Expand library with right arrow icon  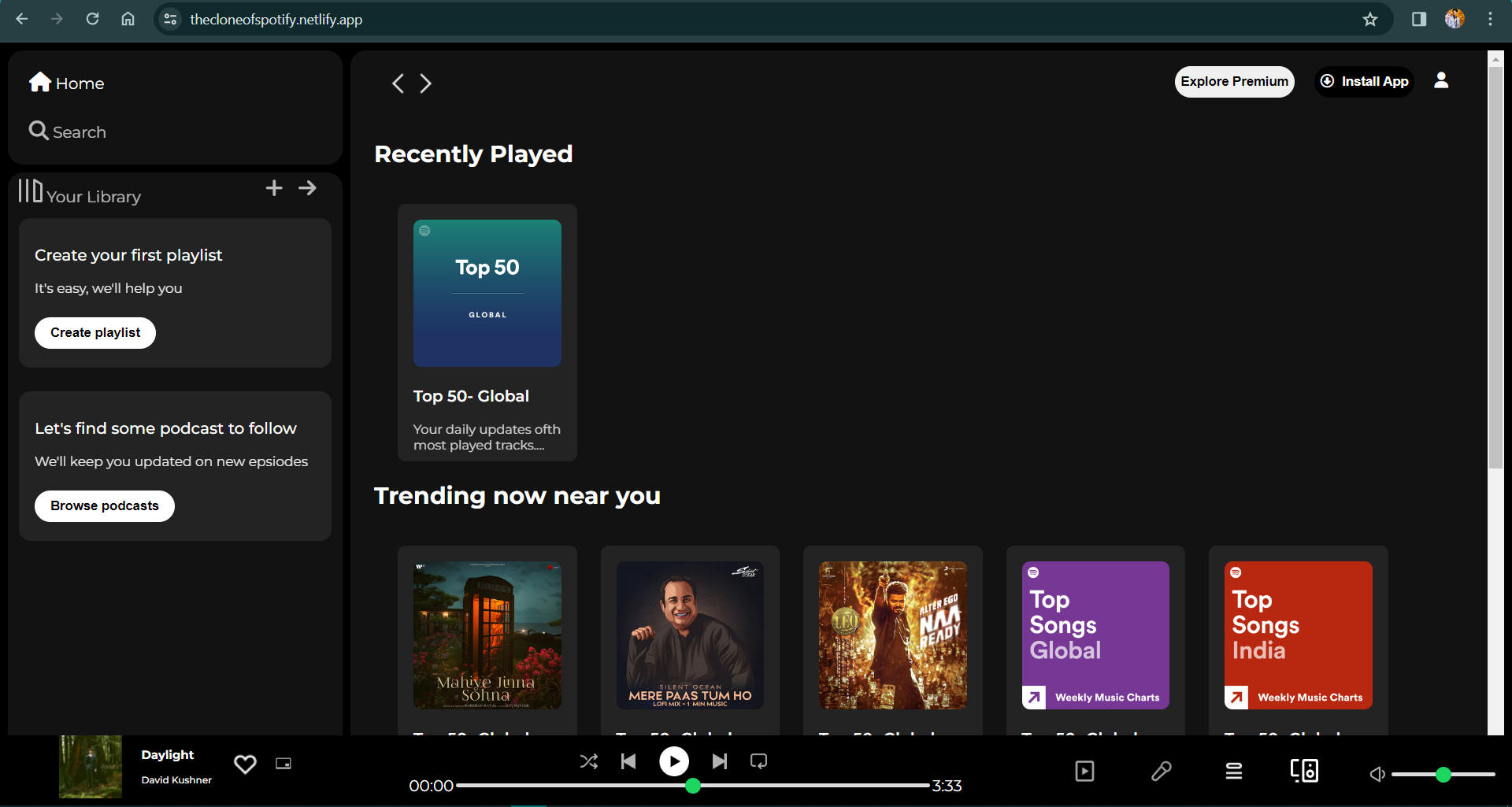point(308,188)
